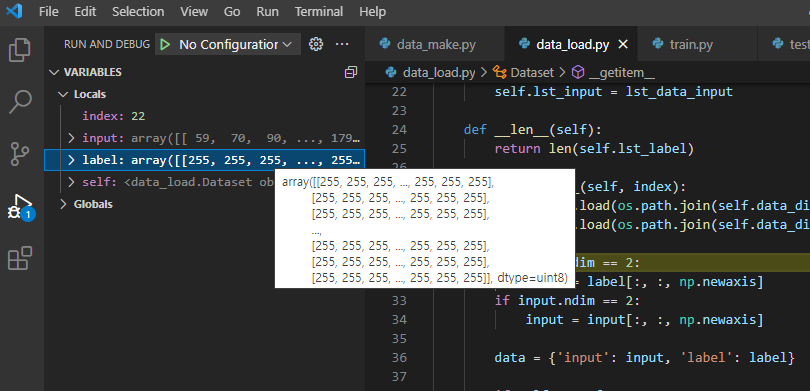Open the Edit menu
This screenshot has height=391, width=810.
85,11
